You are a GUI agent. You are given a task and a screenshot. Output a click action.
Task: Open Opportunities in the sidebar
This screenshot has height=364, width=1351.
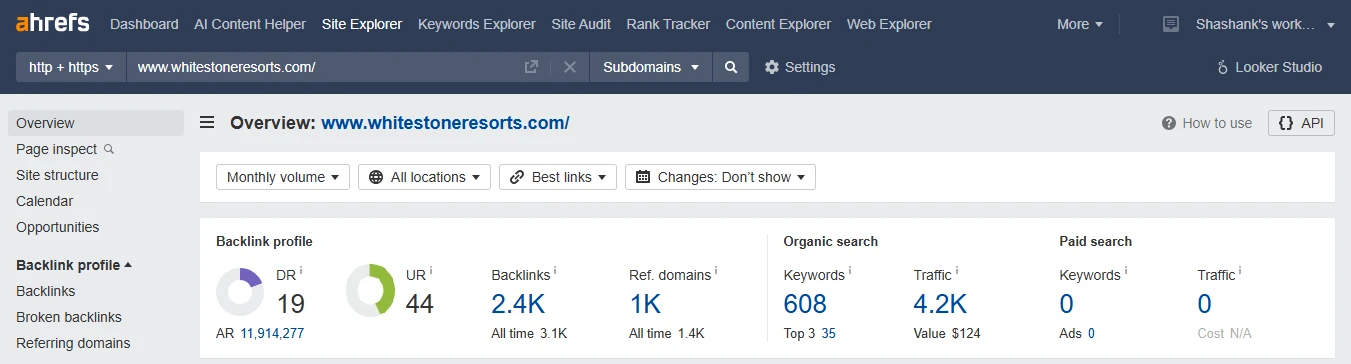(58, 227)
